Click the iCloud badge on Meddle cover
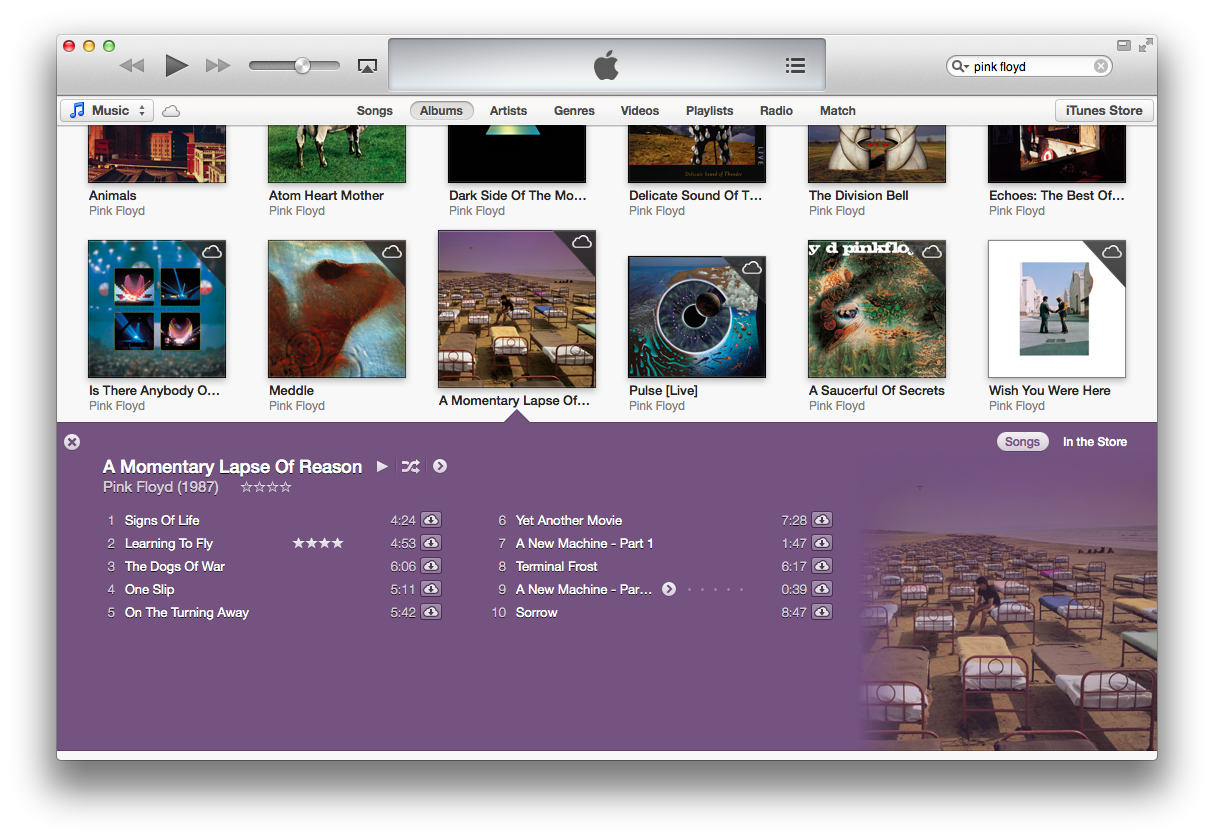The image size is (1214, 839). [391, 252]
